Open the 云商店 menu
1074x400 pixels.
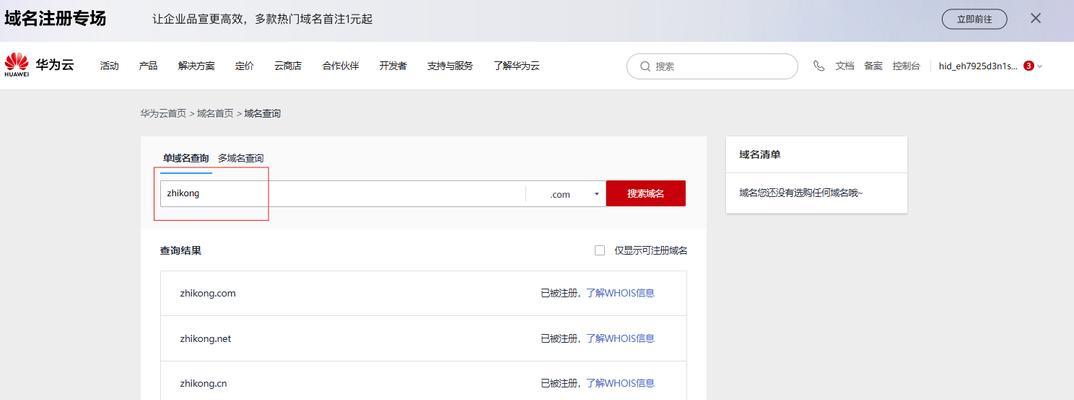288,66
